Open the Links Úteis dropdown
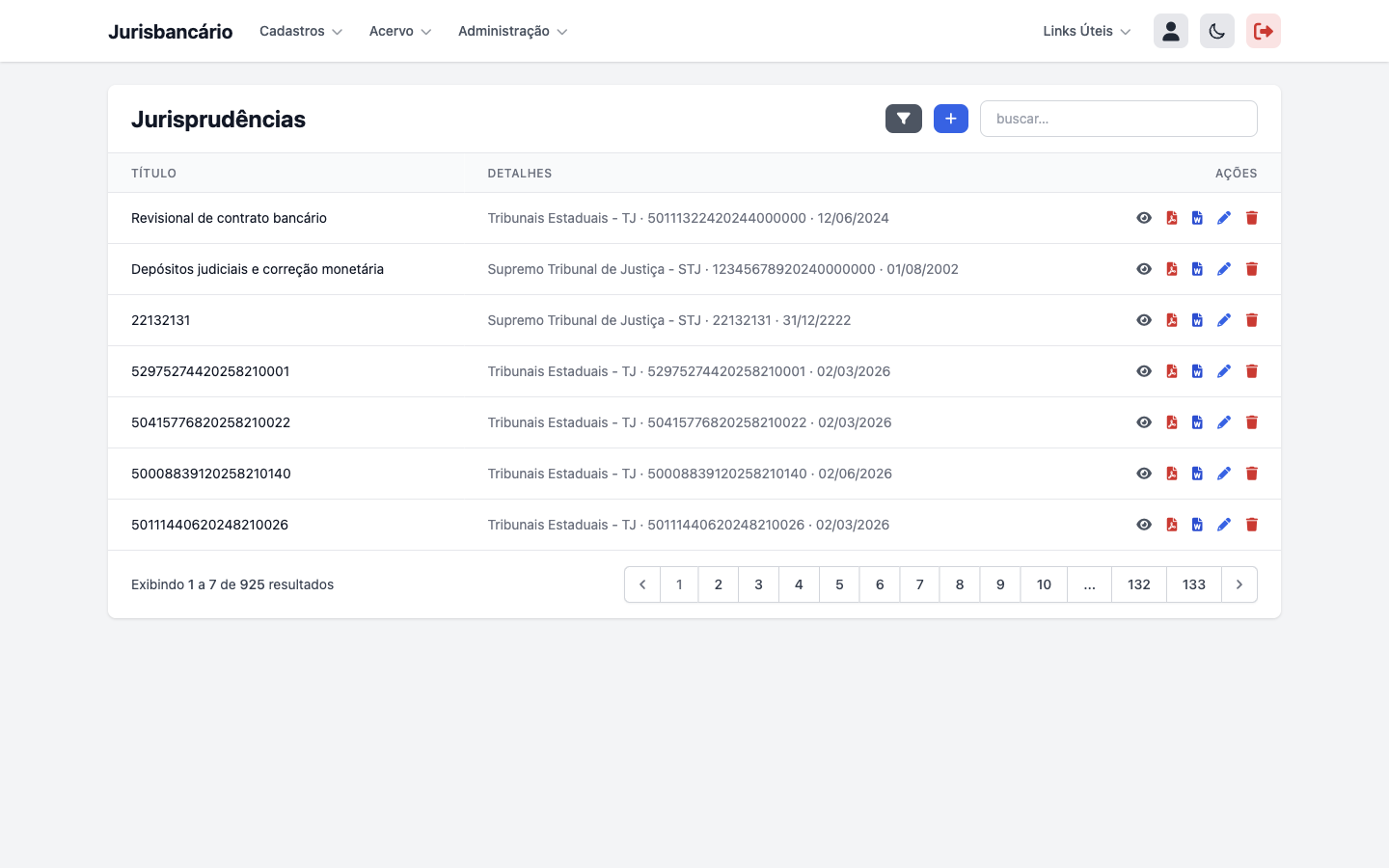Image resolution: width=1389 pixels, height=868 pixels. 1087,31
